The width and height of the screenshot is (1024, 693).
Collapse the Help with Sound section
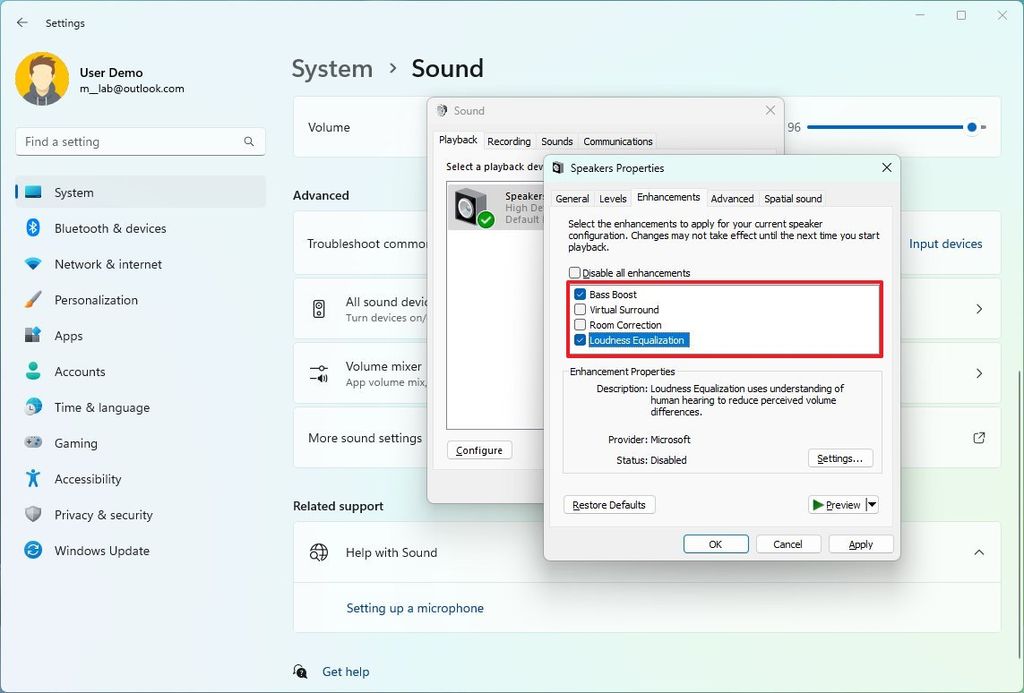[x=979, y=552]
